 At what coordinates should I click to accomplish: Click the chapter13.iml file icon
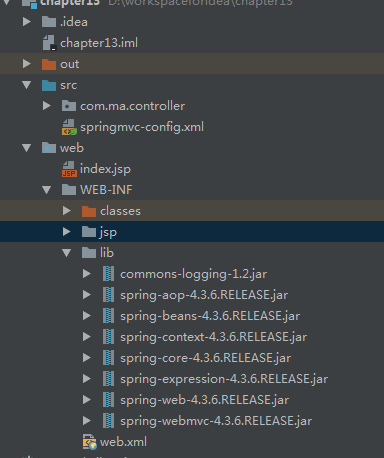pyautogui.click(x=49, y=43)
